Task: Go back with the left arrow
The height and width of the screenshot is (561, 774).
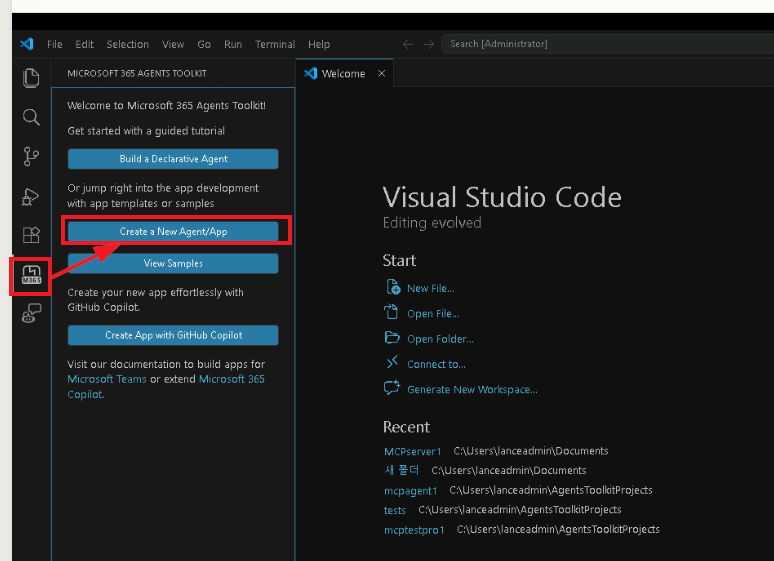Action: pyautogui.click(x=408, y=44)
